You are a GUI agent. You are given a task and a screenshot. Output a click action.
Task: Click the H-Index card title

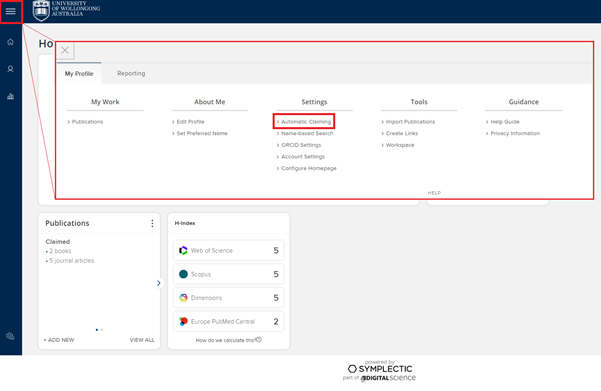point(185,223)
